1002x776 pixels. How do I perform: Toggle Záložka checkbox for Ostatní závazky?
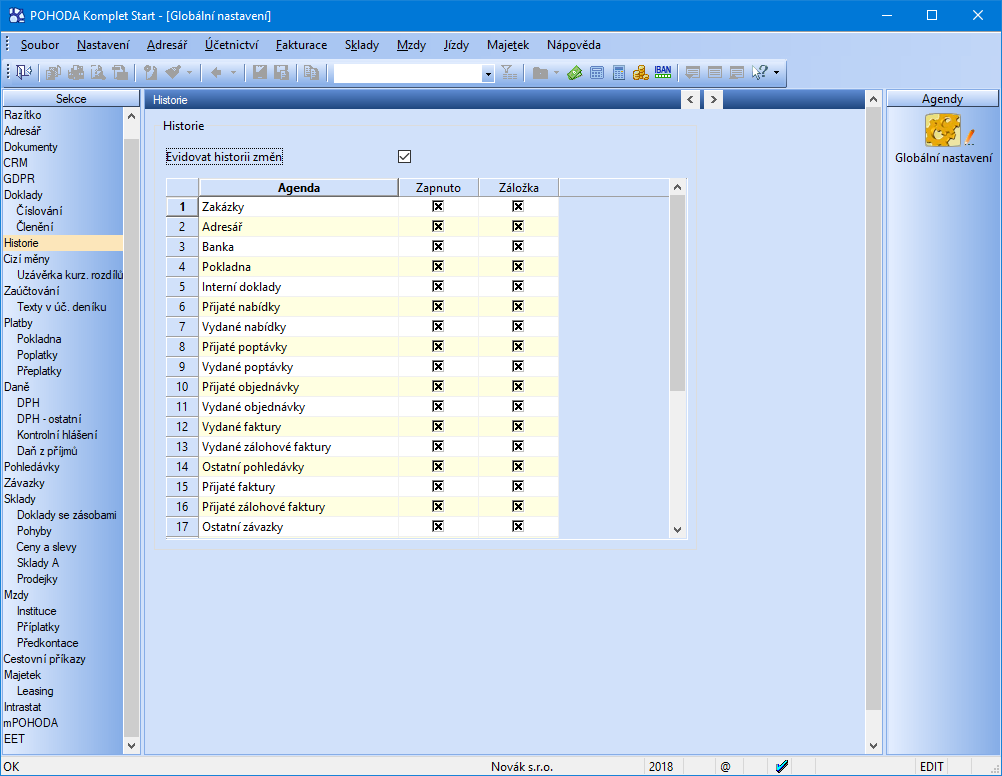(x=518, y=526)
